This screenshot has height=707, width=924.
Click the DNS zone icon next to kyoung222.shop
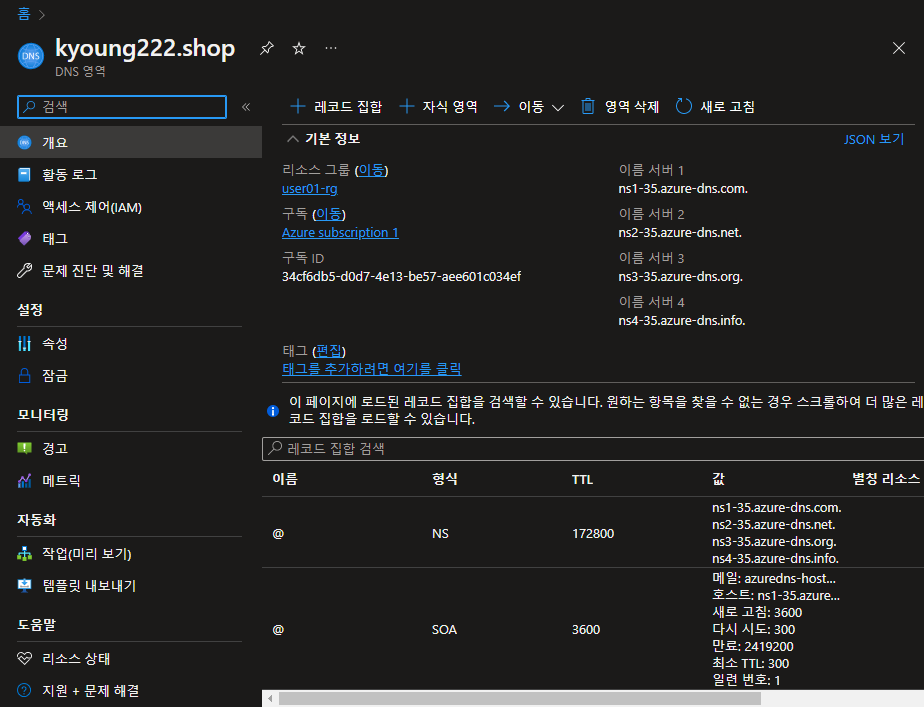click(31, 56)
